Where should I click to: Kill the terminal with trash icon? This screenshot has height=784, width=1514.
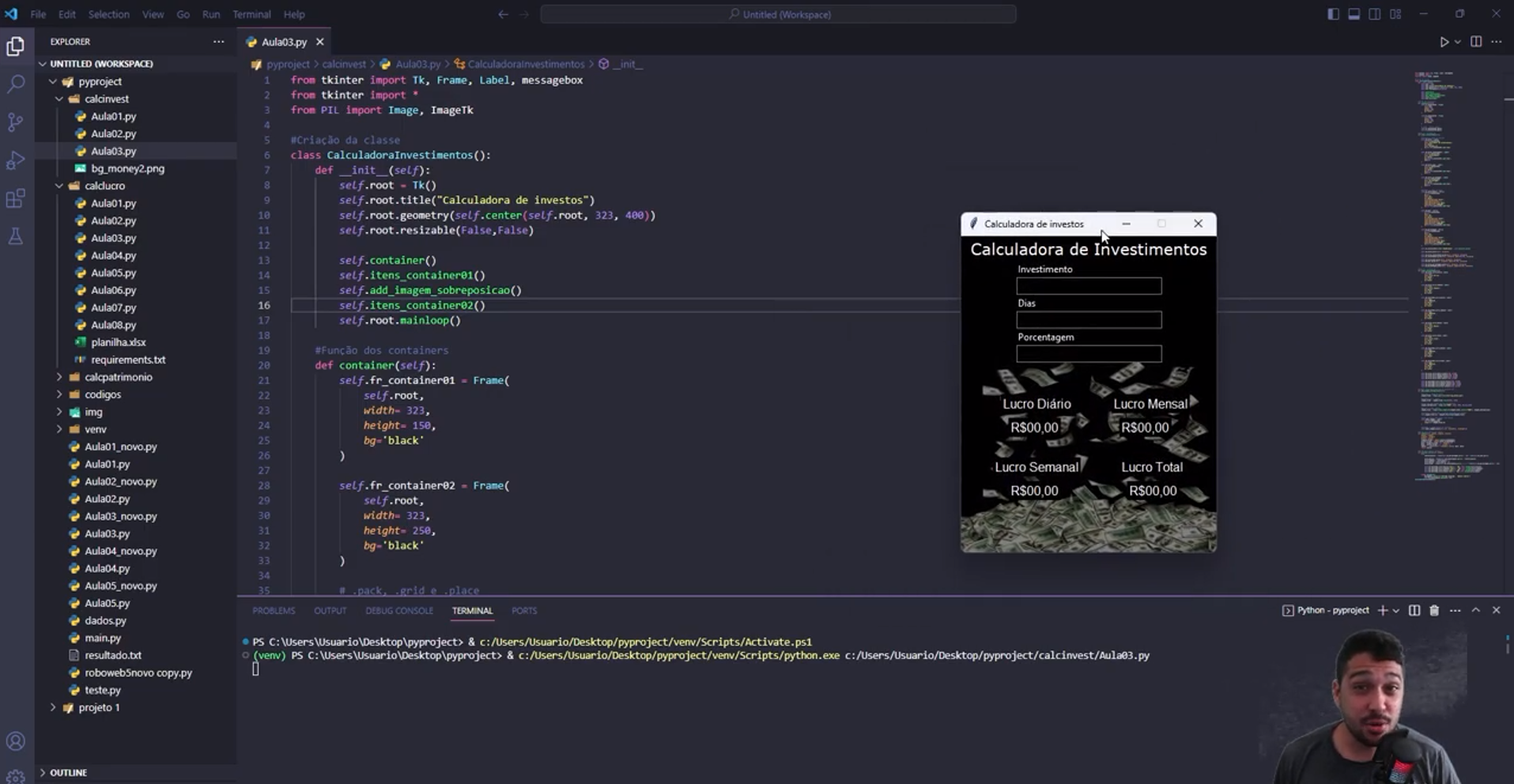tap(1434, 610)
